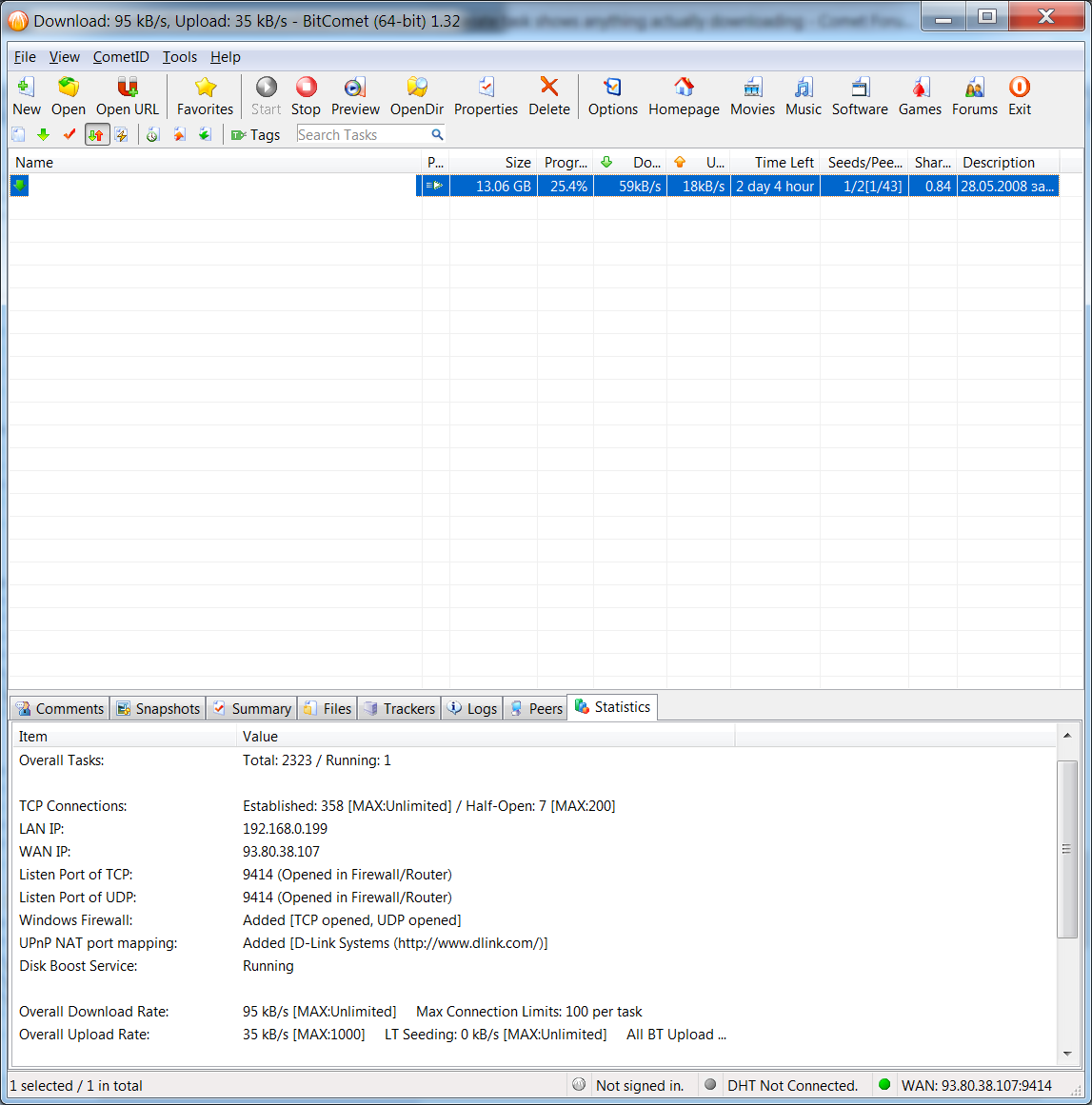The image size is (1092, 1105).
Task: Open the Tools menu
Action: point(180,57)
